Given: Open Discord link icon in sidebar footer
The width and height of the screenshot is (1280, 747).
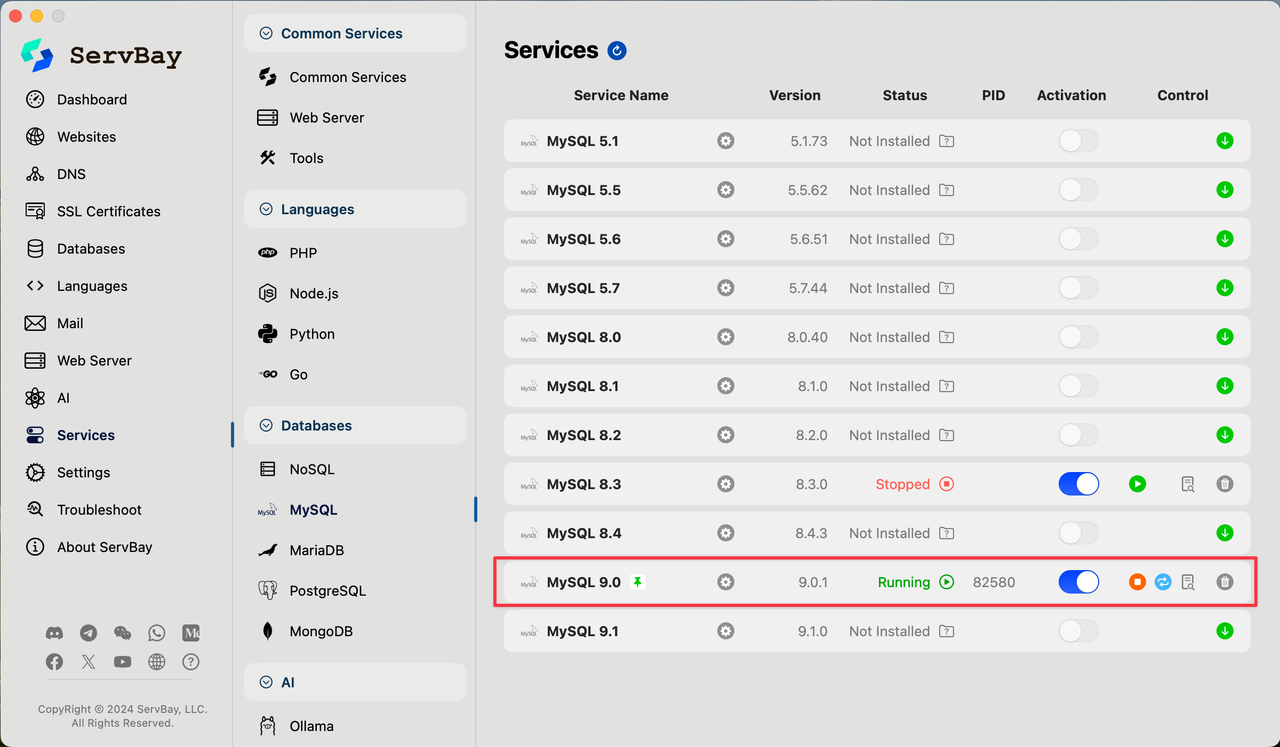Looking at the screenshot, I should (55, 633).
